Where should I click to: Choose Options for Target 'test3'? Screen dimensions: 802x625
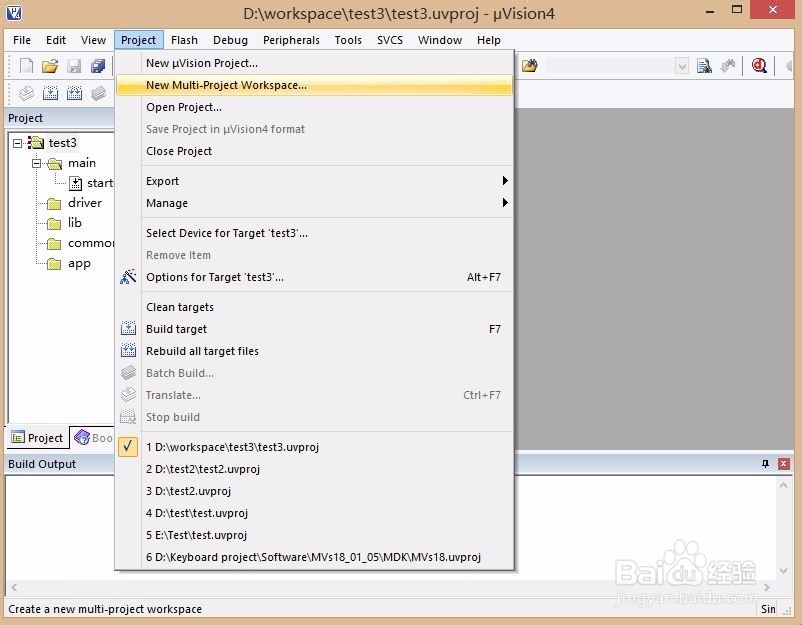(314, 277)
